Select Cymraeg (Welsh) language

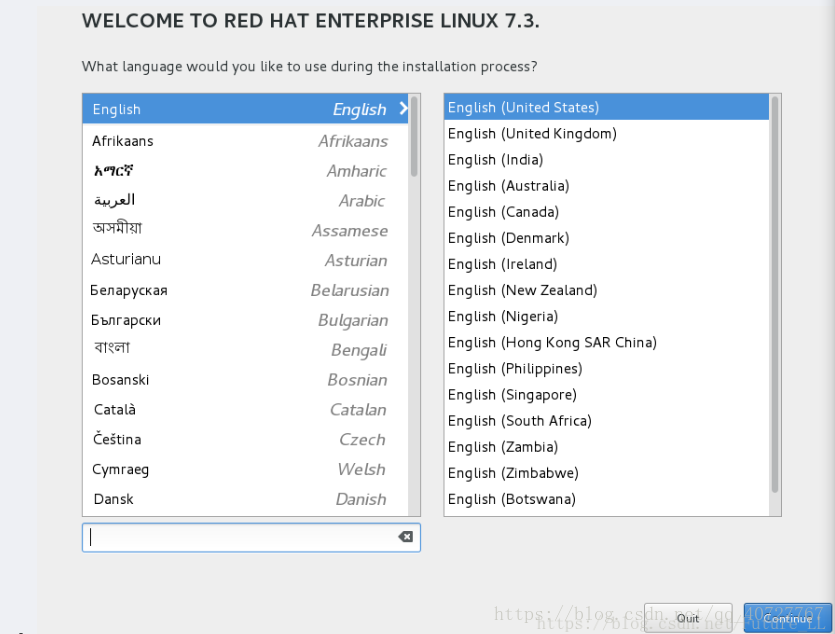pyautogui.click(x=245, y=469)
